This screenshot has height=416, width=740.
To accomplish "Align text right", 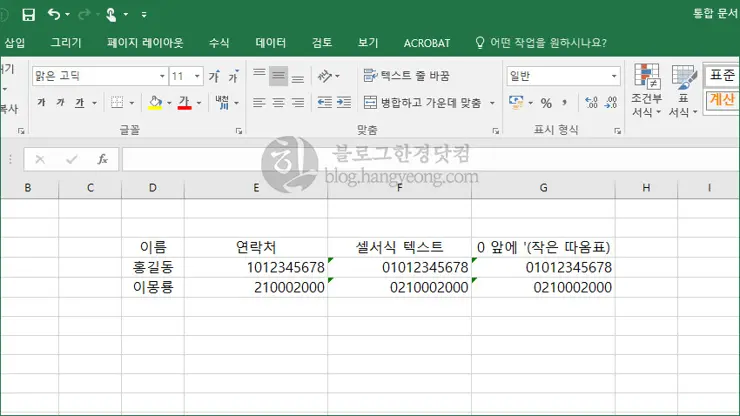I will click(298, 102).
